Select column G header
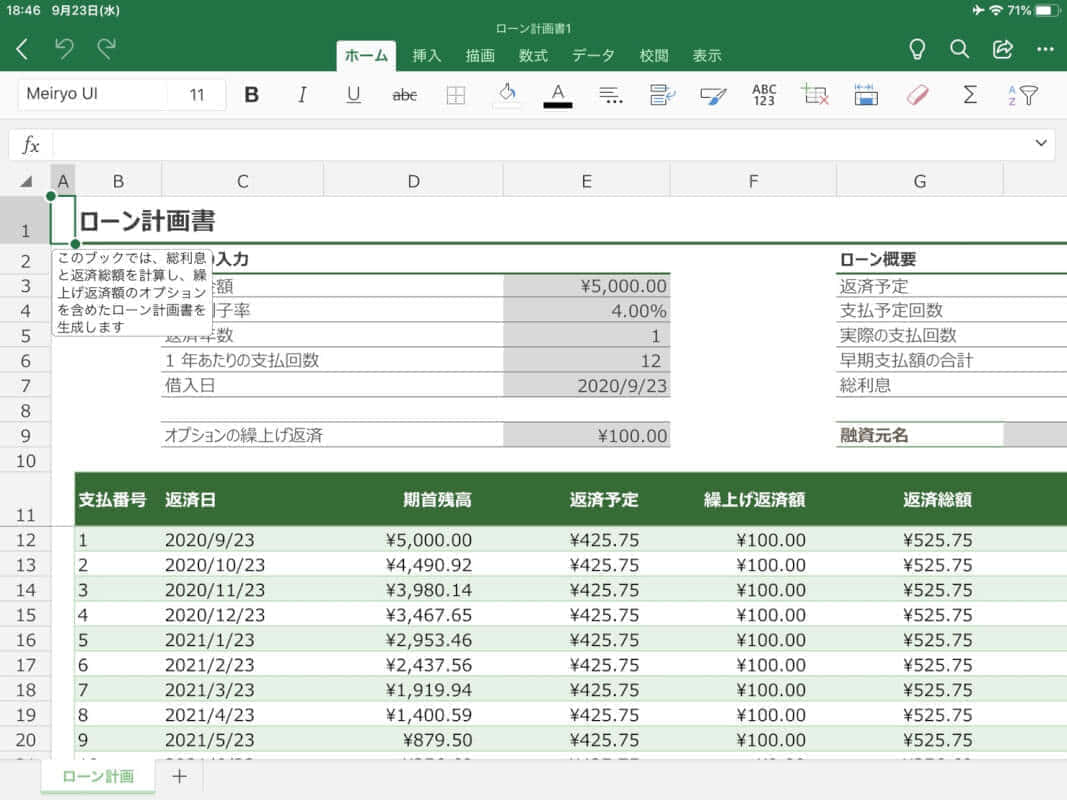 tap(920, 181)
